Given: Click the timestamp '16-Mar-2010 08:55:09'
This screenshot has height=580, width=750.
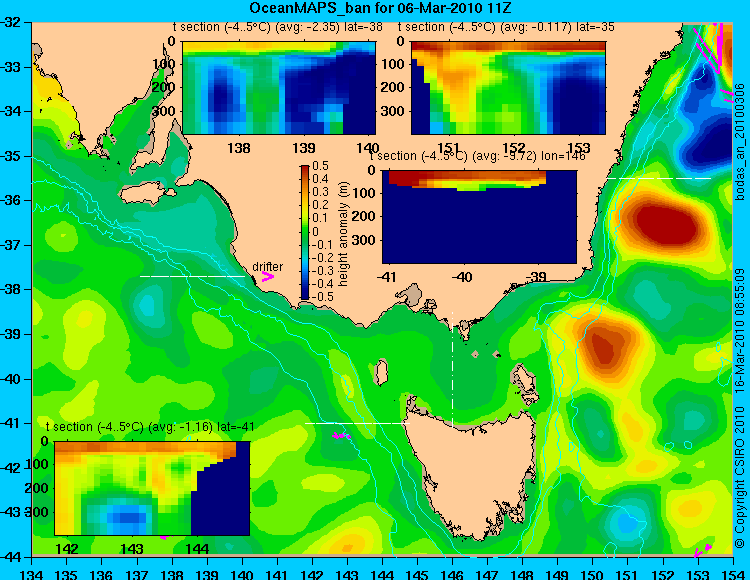Looking at the screenshot, I should tap(739, 332).
